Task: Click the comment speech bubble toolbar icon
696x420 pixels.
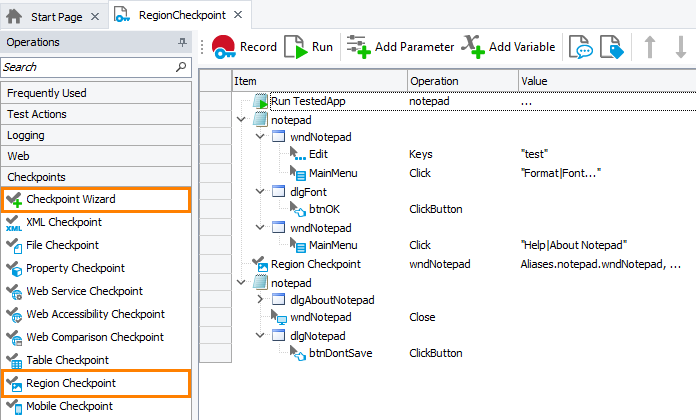Action: click(x=579, y=47)
